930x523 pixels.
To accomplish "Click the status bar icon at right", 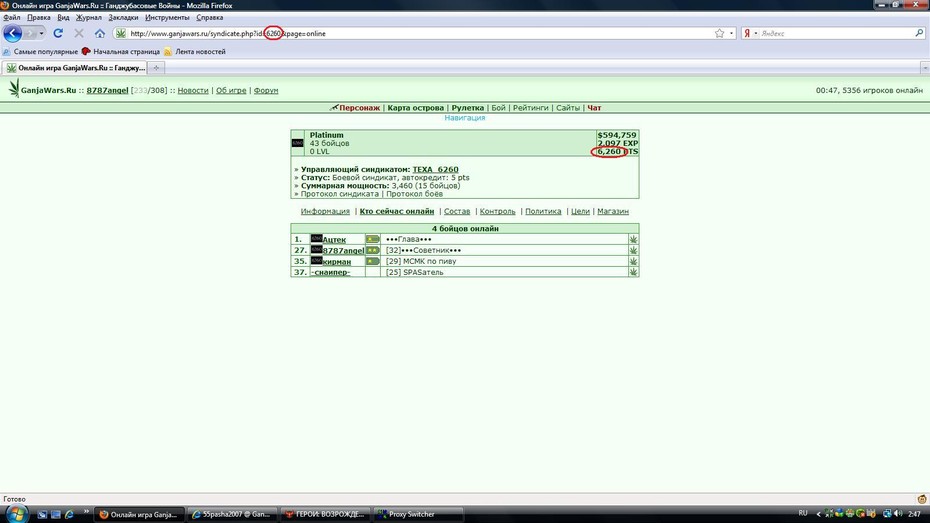I will tap(922, 499).
